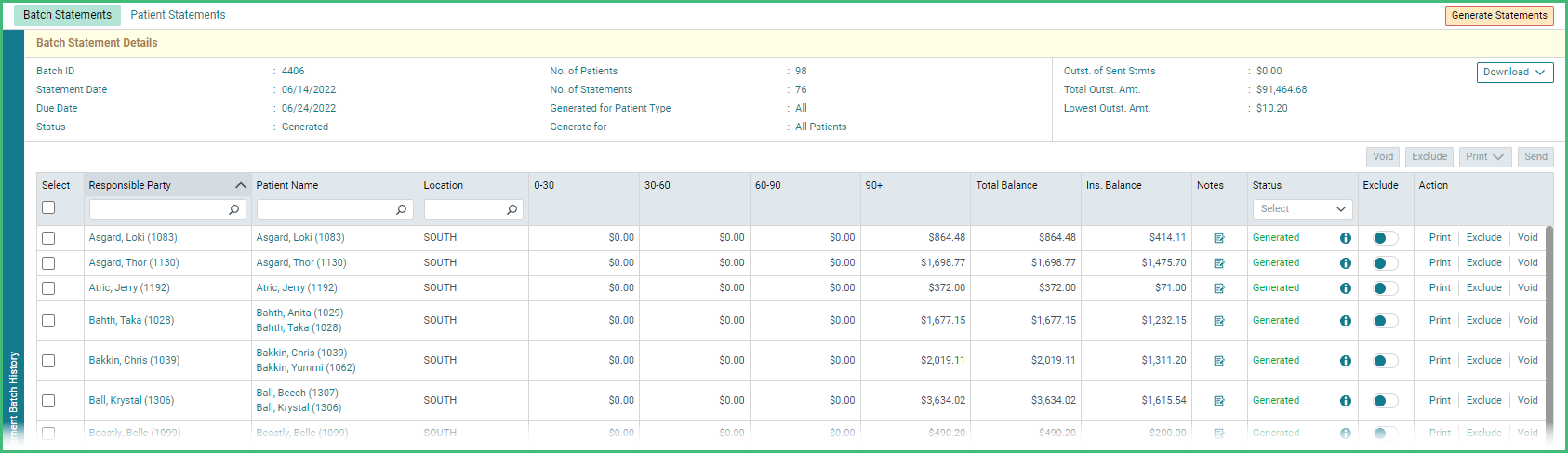Image resolution: width=1568 pixels, height=453 pixels.
Task: Click Patient Name search magnifier icon
Action: pyautogui.click(x=401, y=210)
